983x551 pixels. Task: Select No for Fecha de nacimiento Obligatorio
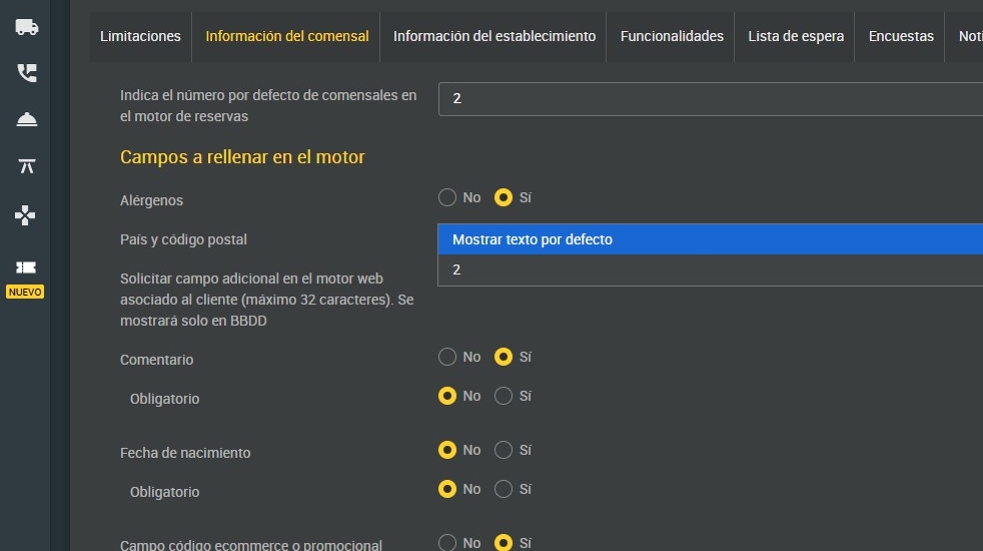click(x=448, y=489)
